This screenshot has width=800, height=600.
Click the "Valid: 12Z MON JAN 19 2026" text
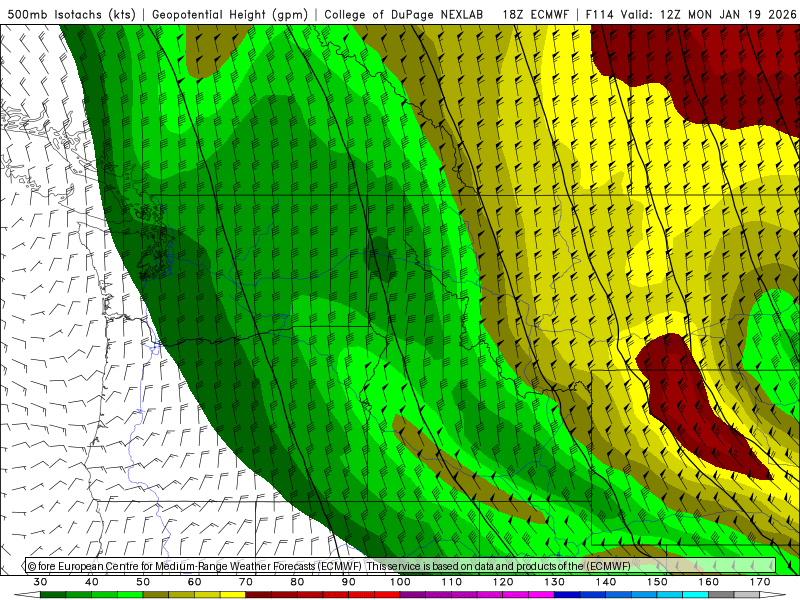point(708,15)
